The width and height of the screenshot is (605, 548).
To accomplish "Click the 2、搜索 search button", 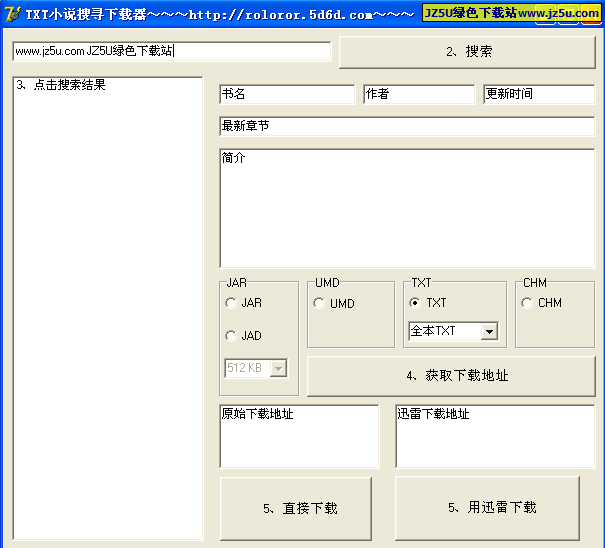I will tap(467, 52).
